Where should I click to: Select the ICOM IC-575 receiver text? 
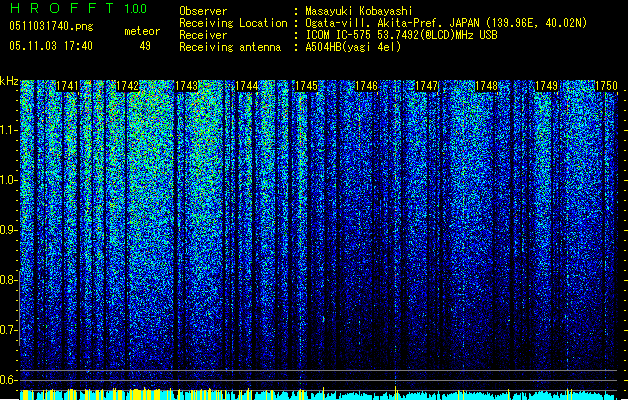[401, 35]
